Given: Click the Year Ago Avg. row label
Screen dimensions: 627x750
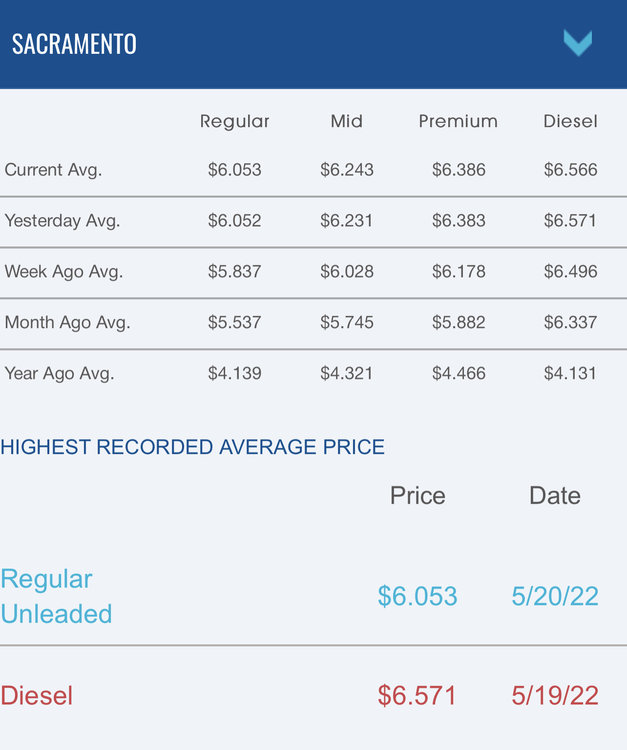Looking at the screenshot, I should (59, 374).
